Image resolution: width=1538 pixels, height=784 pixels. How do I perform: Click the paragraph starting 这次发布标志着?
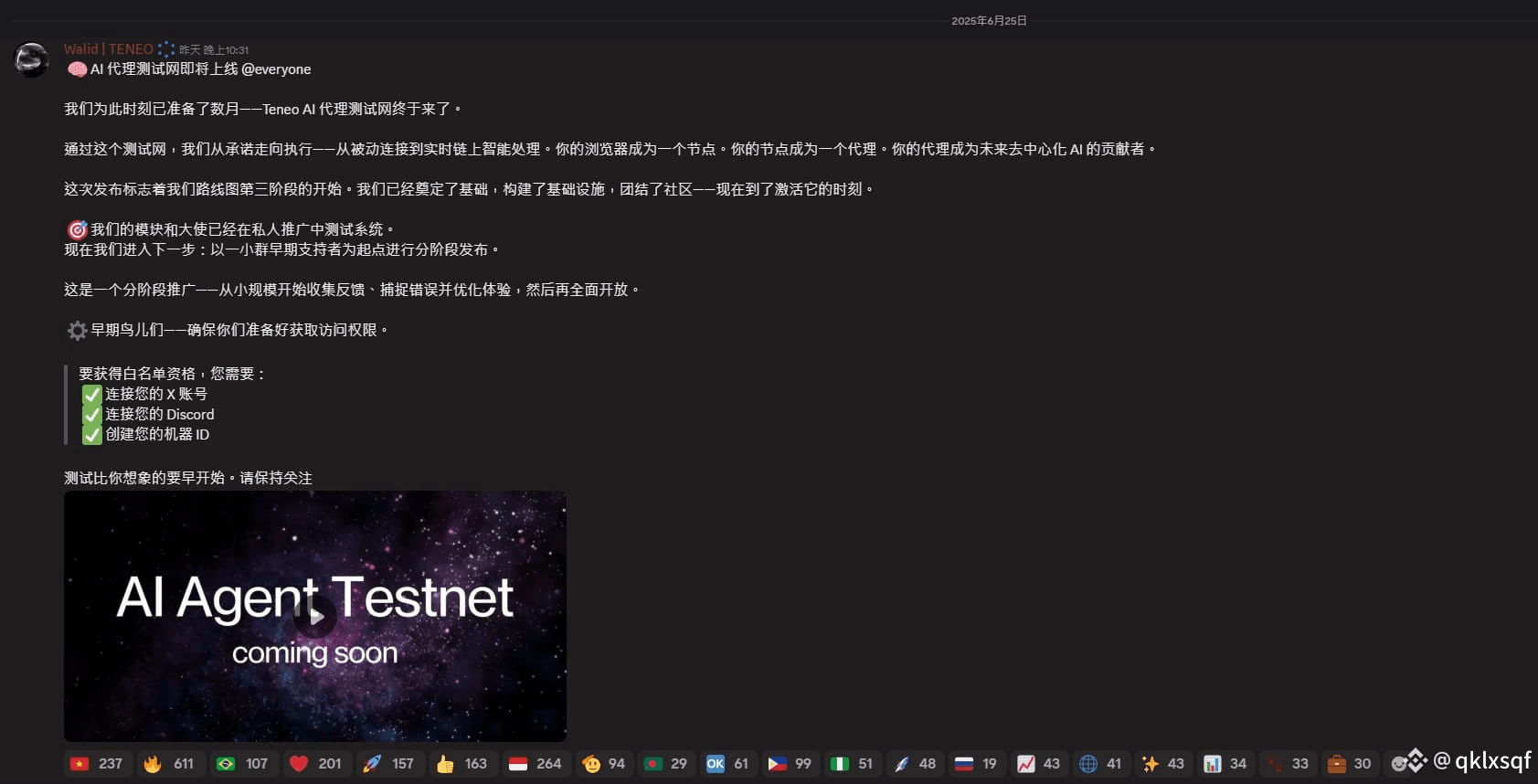click(469, 189)
